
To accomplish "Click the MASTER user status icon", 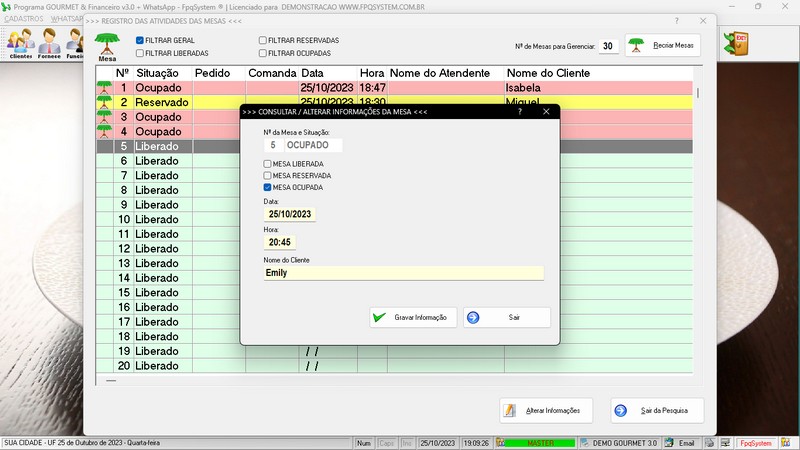I will click(x=501, y=443).
